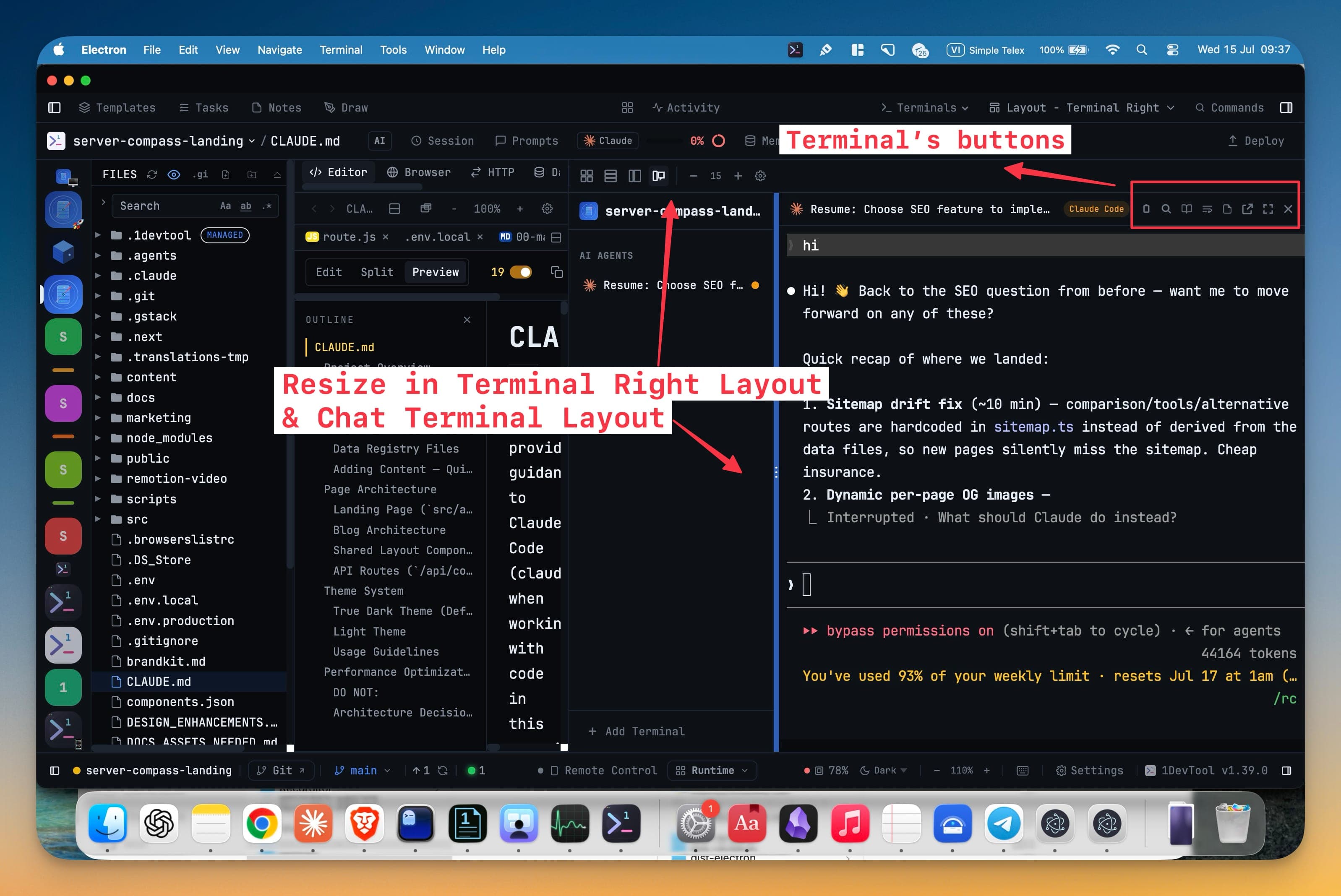Open terminal settings gear next to font size
Viewport: 1341px width, 896px height.
point(760,176)
